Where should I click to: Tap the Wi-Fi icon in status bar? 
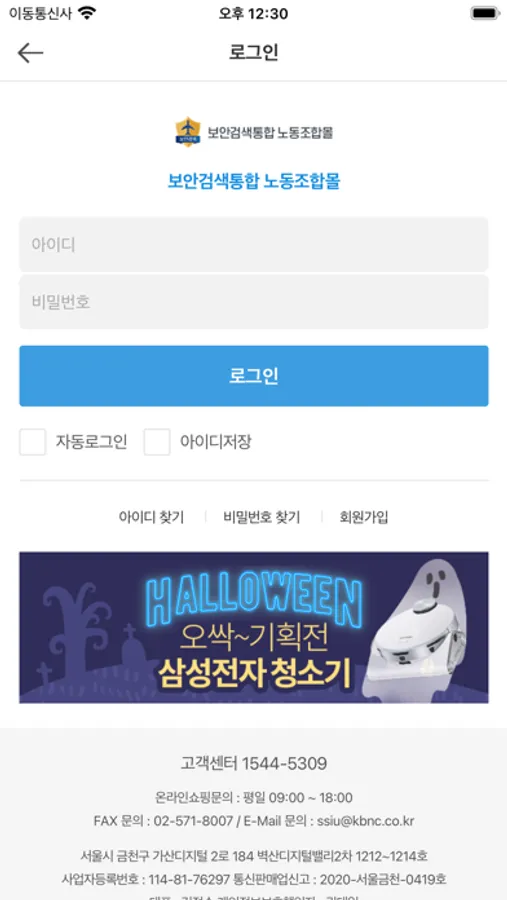pyautogui.click(x=87, y=13)
